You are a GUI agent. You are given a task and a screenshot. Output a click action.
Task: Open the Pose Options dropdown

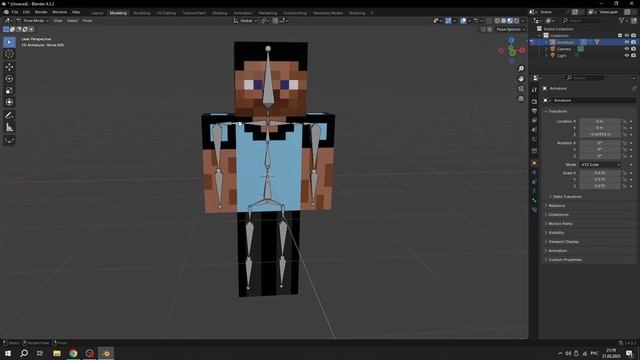click(510, 29)
